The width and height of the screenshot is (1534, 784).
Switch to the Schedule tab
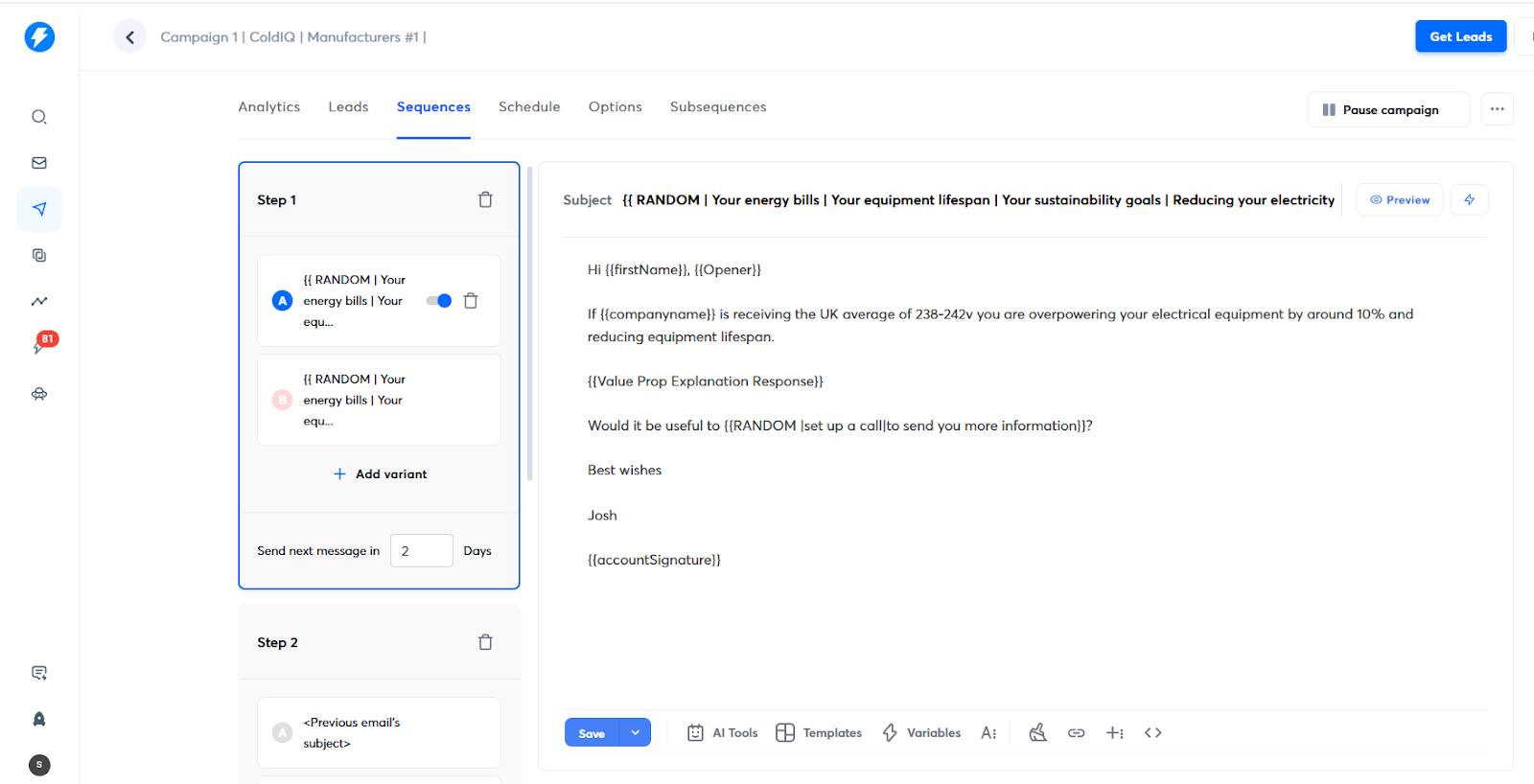pyautogui.click(x=528, y=107)
